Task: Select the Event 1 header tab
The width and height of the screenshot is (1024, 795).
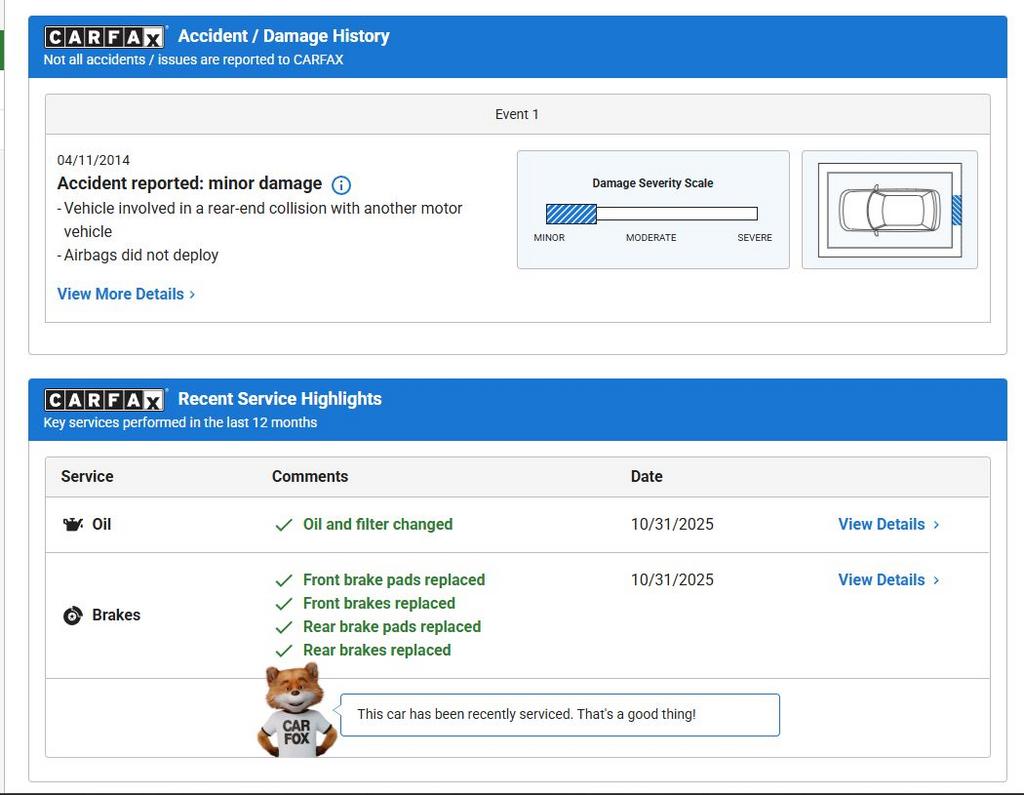Action: tap(517, 114)
